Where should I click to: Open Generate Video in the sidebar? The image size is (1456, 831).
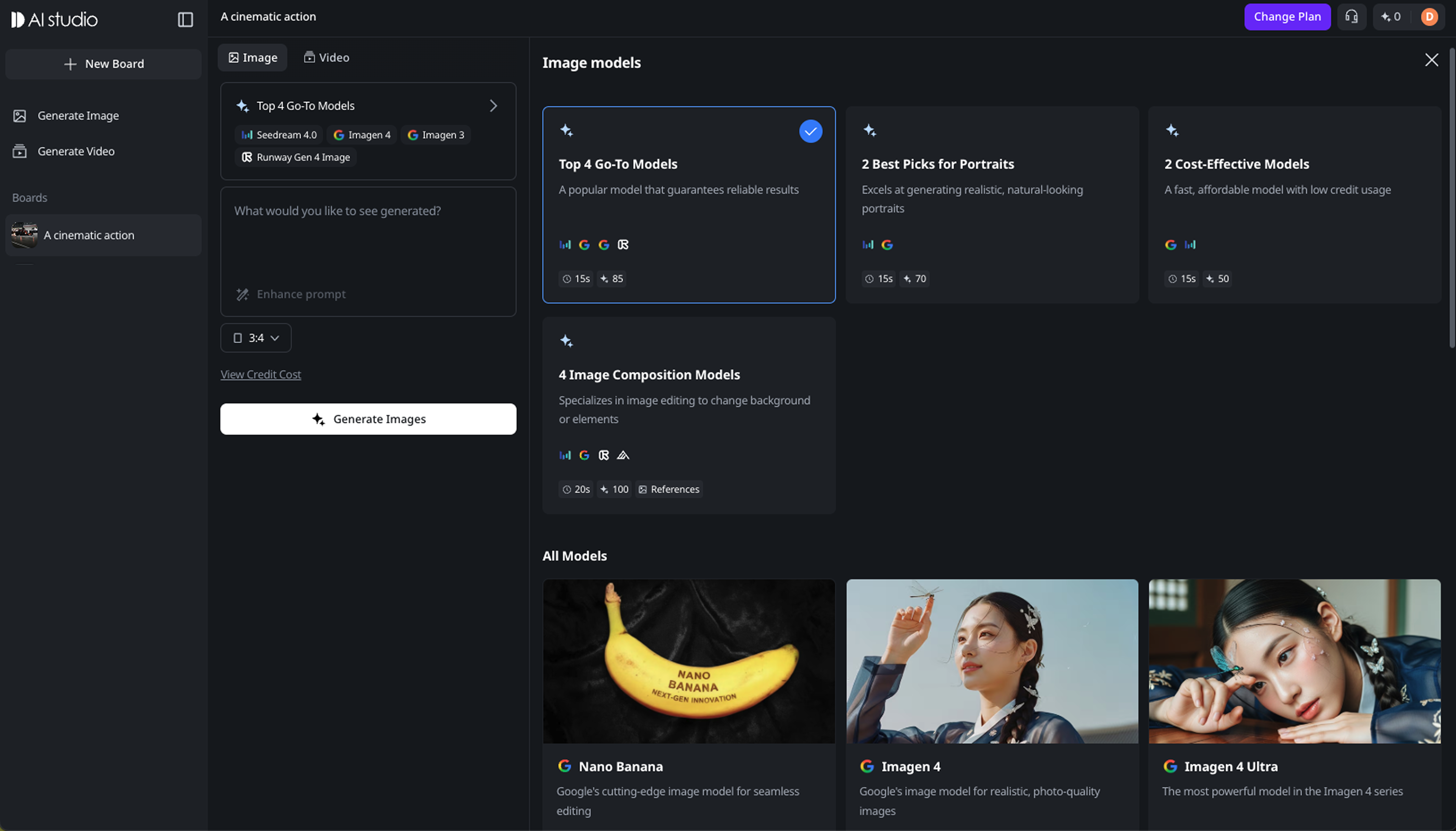tap(76, 151)
